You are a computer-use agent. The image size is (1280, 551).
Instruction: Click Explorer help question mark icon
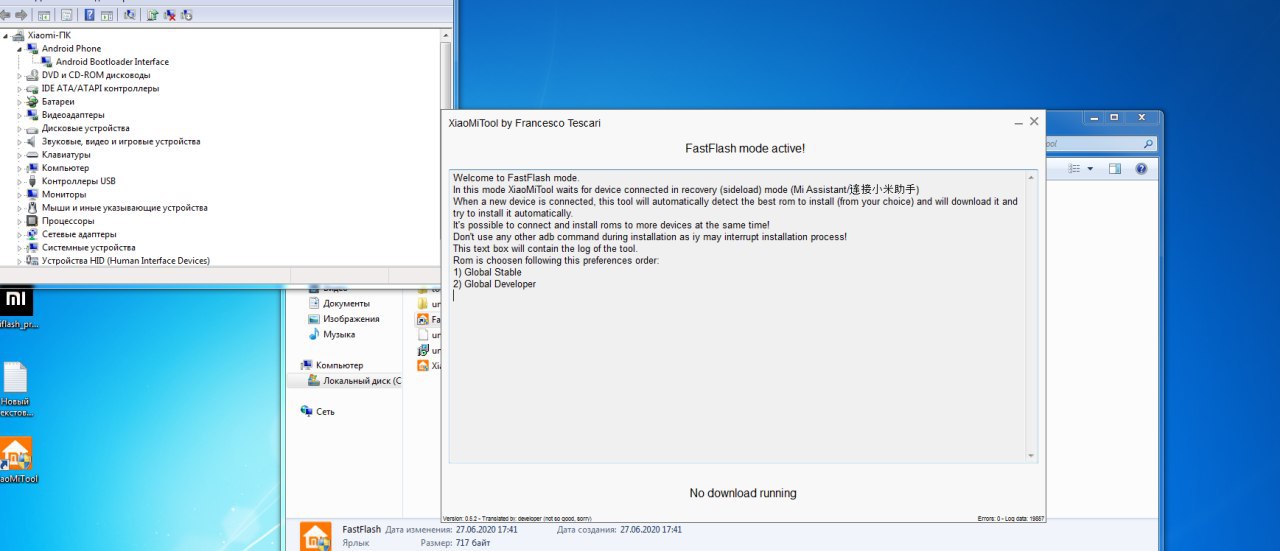click(x=1140, y=169)
